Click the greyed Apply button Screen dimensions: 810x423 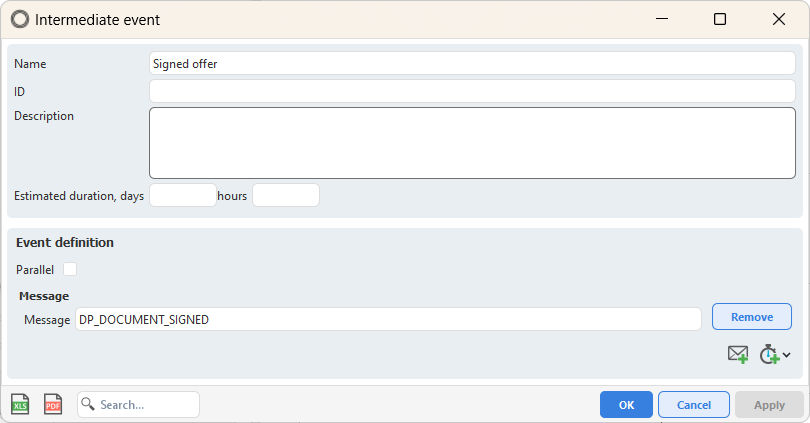[769, 404]
